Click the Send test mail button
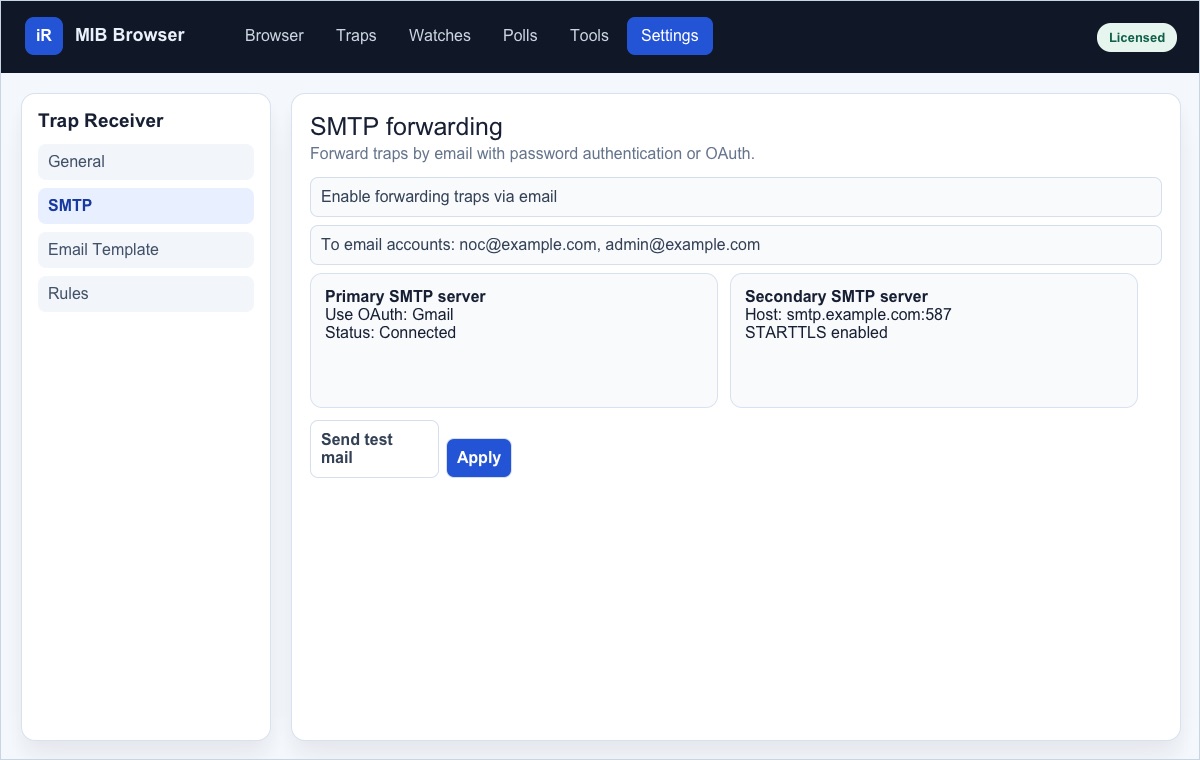Image resolution: width=1200 pixels, height=760 pixels. click(x=374, y=449)
